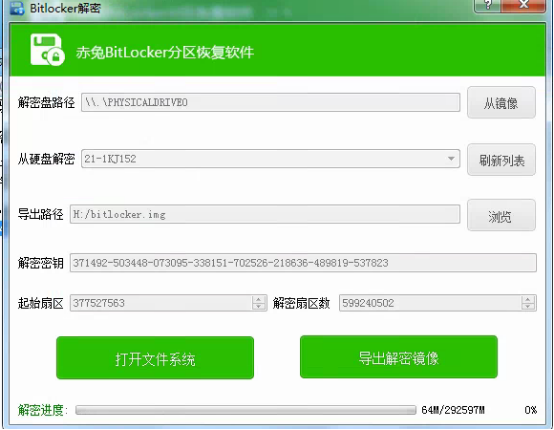The width and height of the screenshot is (554, 430).
Task: Click 导出解密镜像 green button
Action: coord(399,357)
